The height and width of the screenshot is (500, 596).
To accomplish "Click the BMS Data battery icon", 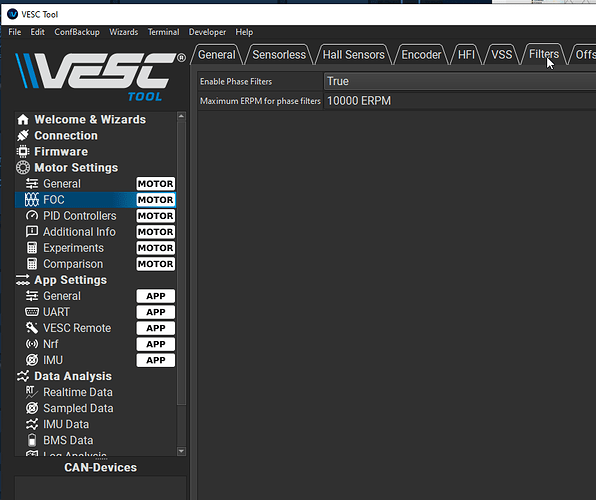I will pyautogui.click(x=32, y=440).
